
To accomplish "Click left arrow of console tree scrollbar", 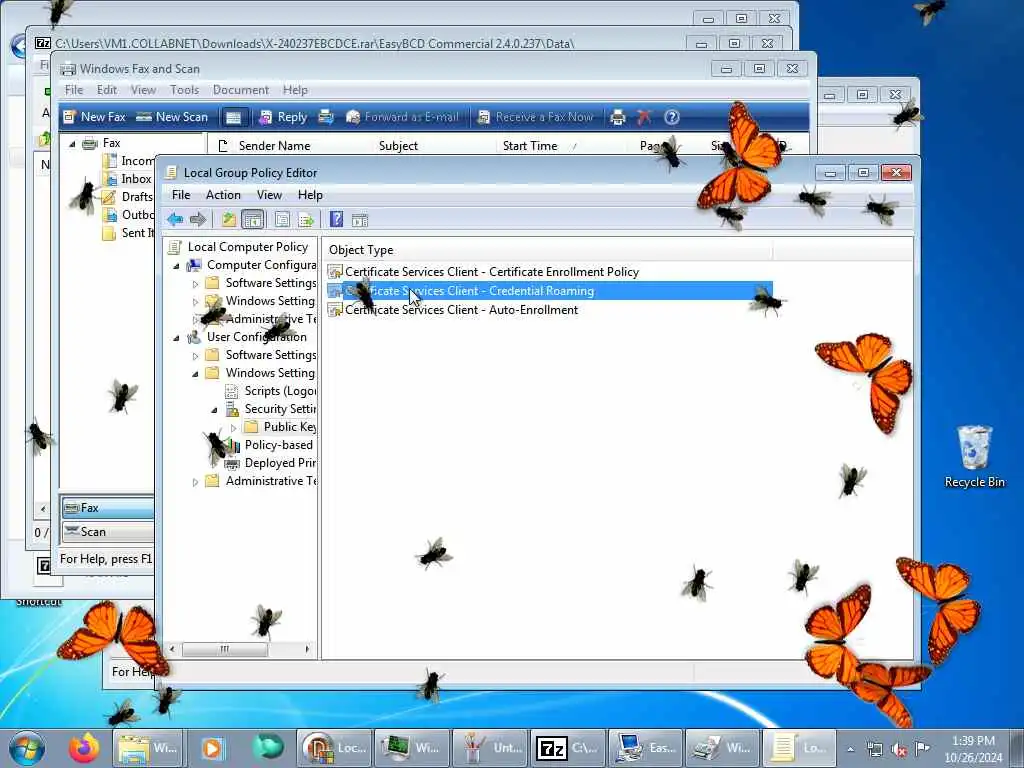I will (x=172, y=649).
